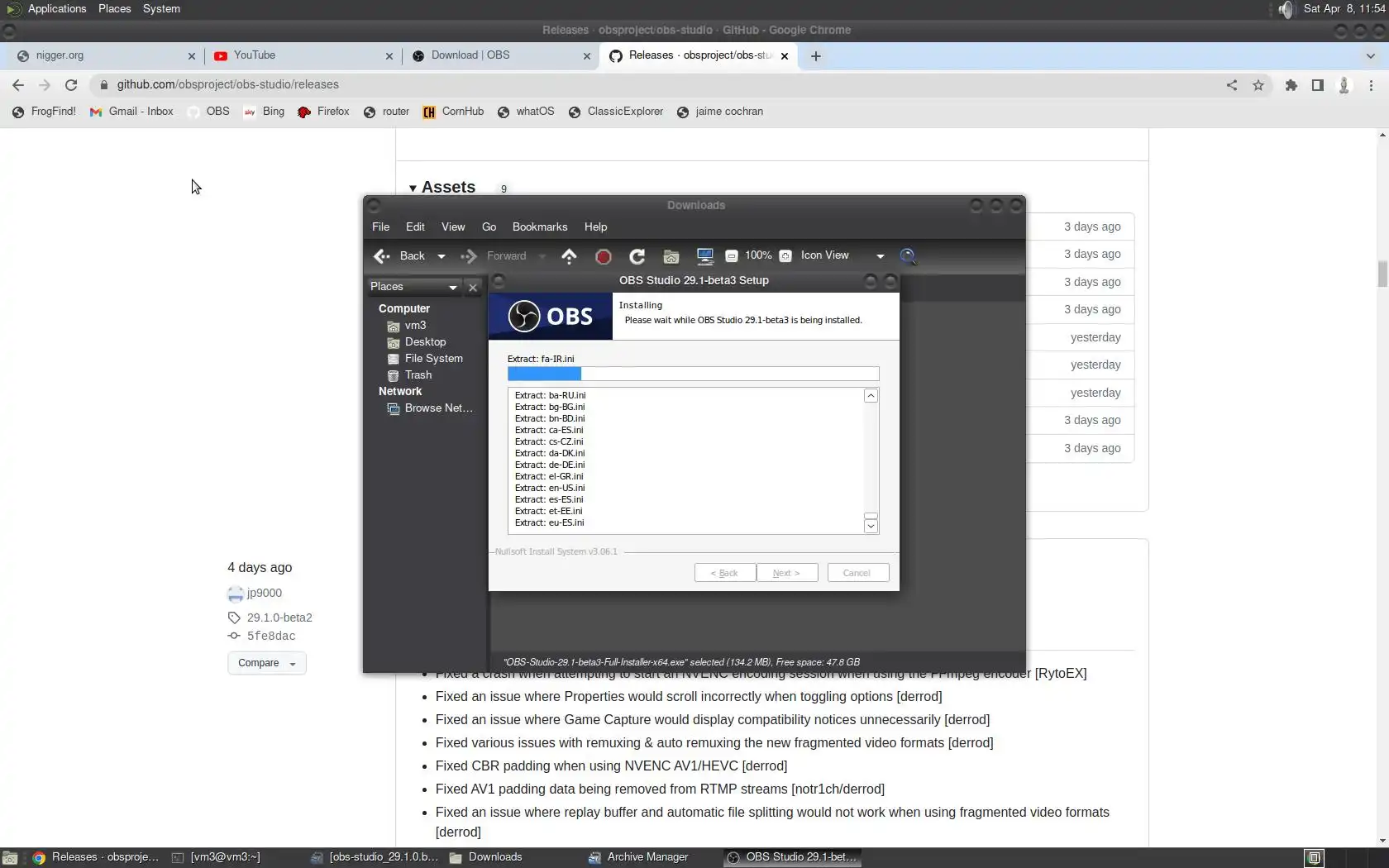Reload the Downloads folder view
The width and height of the screenshot is (1389, 868).
point(637,256)
